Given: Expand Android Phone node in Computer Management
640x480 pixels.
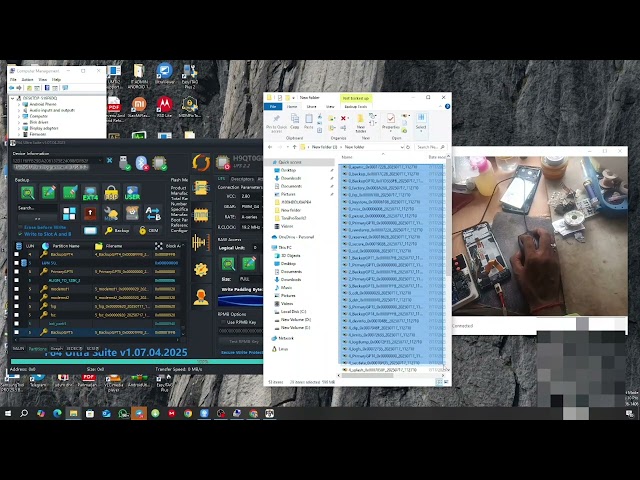Looking at the screenshot, I should pyautogui.click(x=18, y=104).
